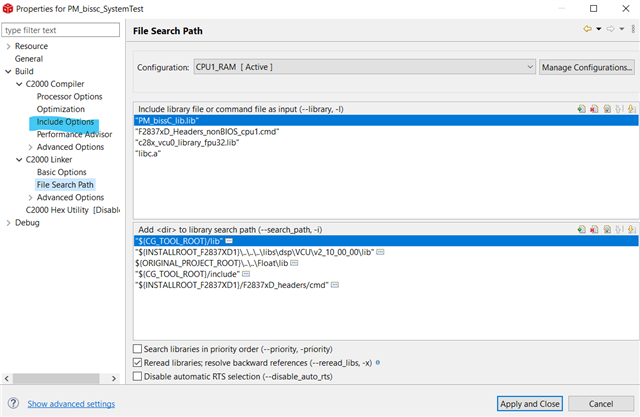Click Add icon in library search path toolbar
The height and width of the screenshot is (417, 640).
click(x=581, y=229)
